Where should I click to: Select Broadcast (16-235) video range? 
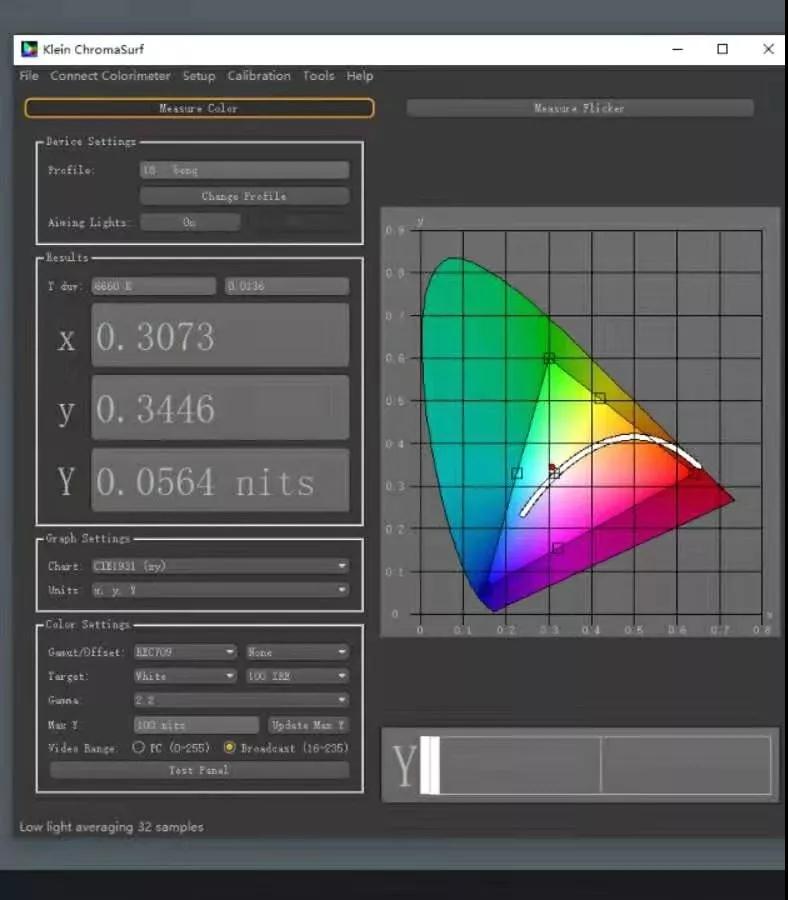(x=229, y=748)
